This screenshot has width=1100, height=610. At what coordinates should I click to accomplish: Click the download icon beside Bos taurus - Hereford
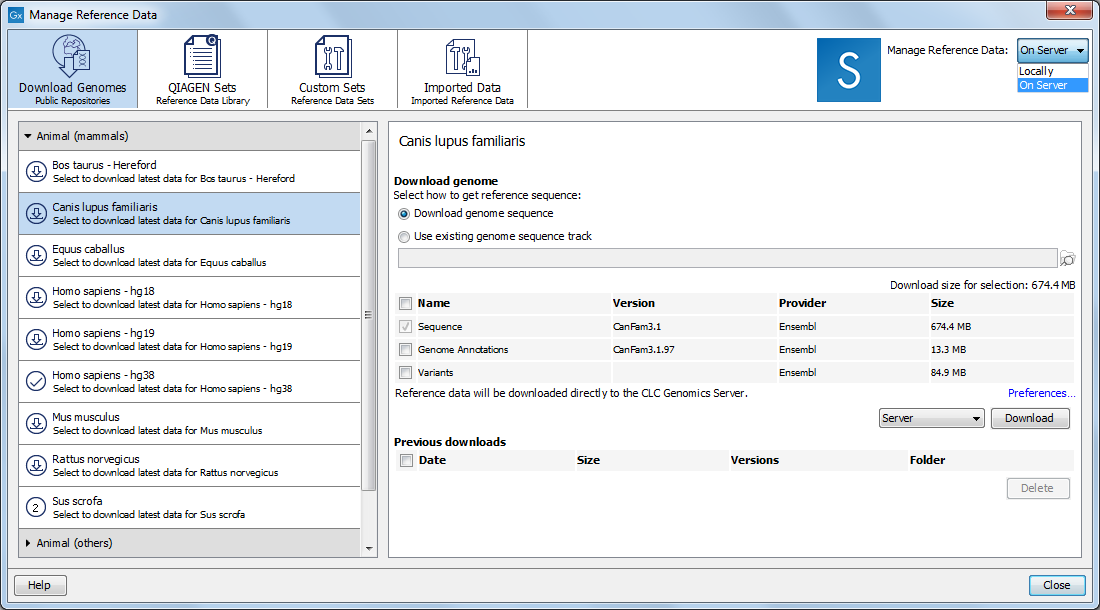[35, 171]
